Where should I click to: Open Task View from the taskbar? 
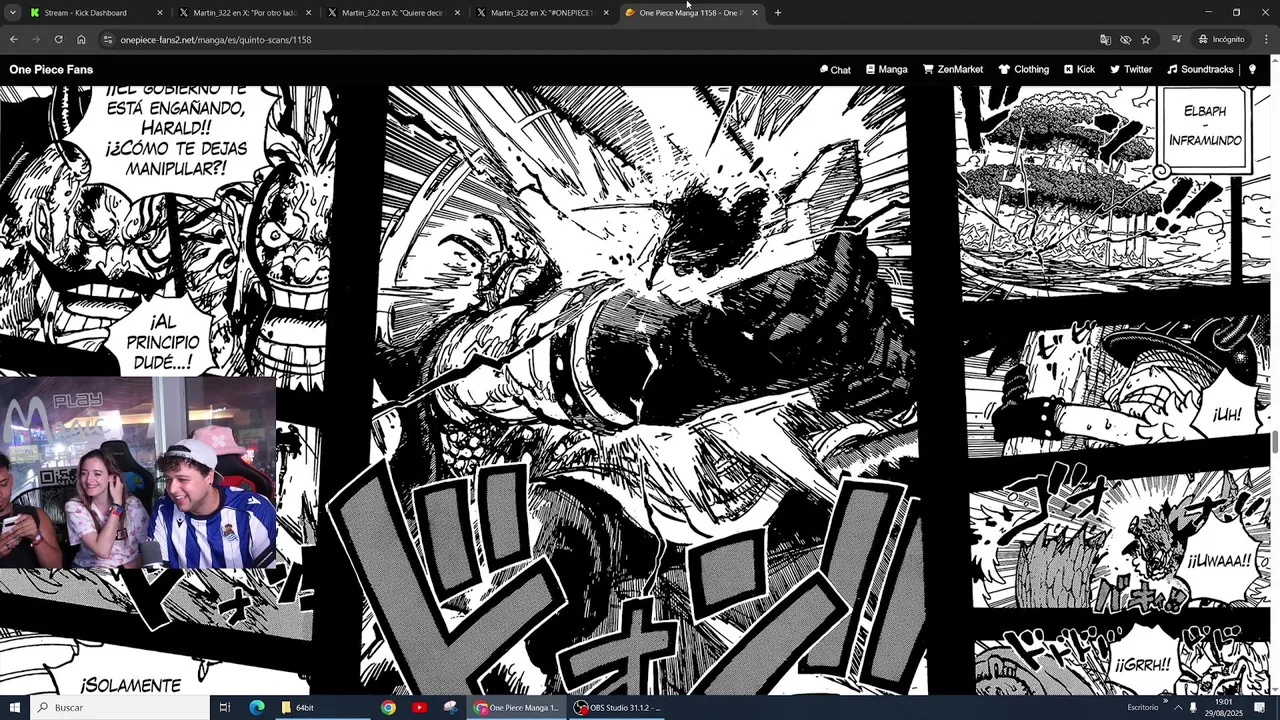coord(225,707)
